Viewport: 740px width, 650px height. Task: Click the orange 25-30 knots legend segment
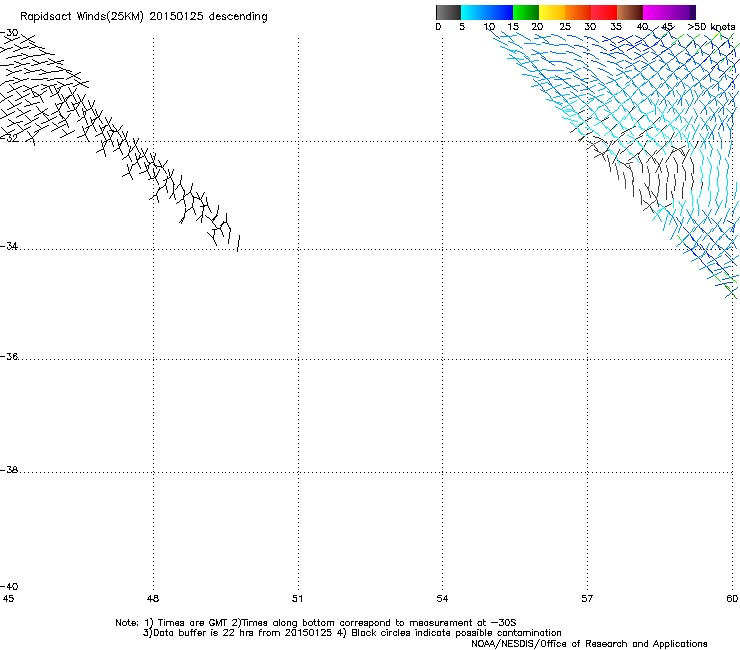[x=578, y=12]
